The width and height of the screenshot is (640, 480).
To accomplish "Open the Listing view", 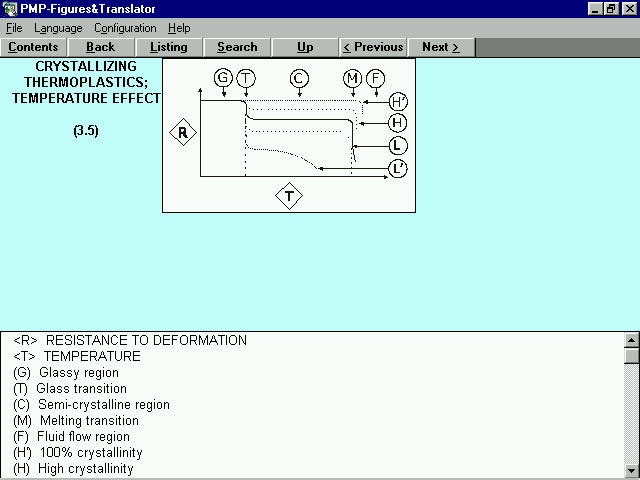I will click(169, 47).
